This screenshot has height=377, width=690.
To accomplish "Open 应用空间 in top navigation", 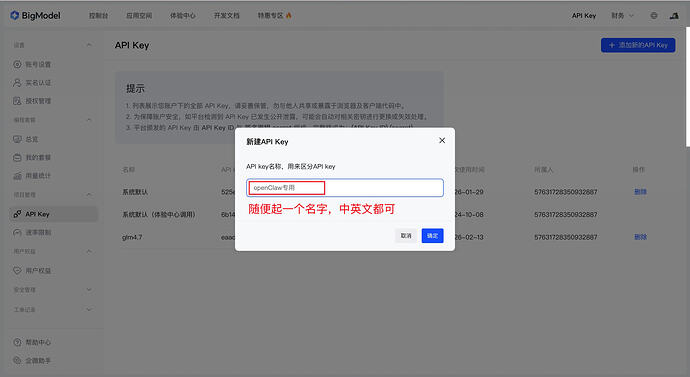I will coord(139,15).
